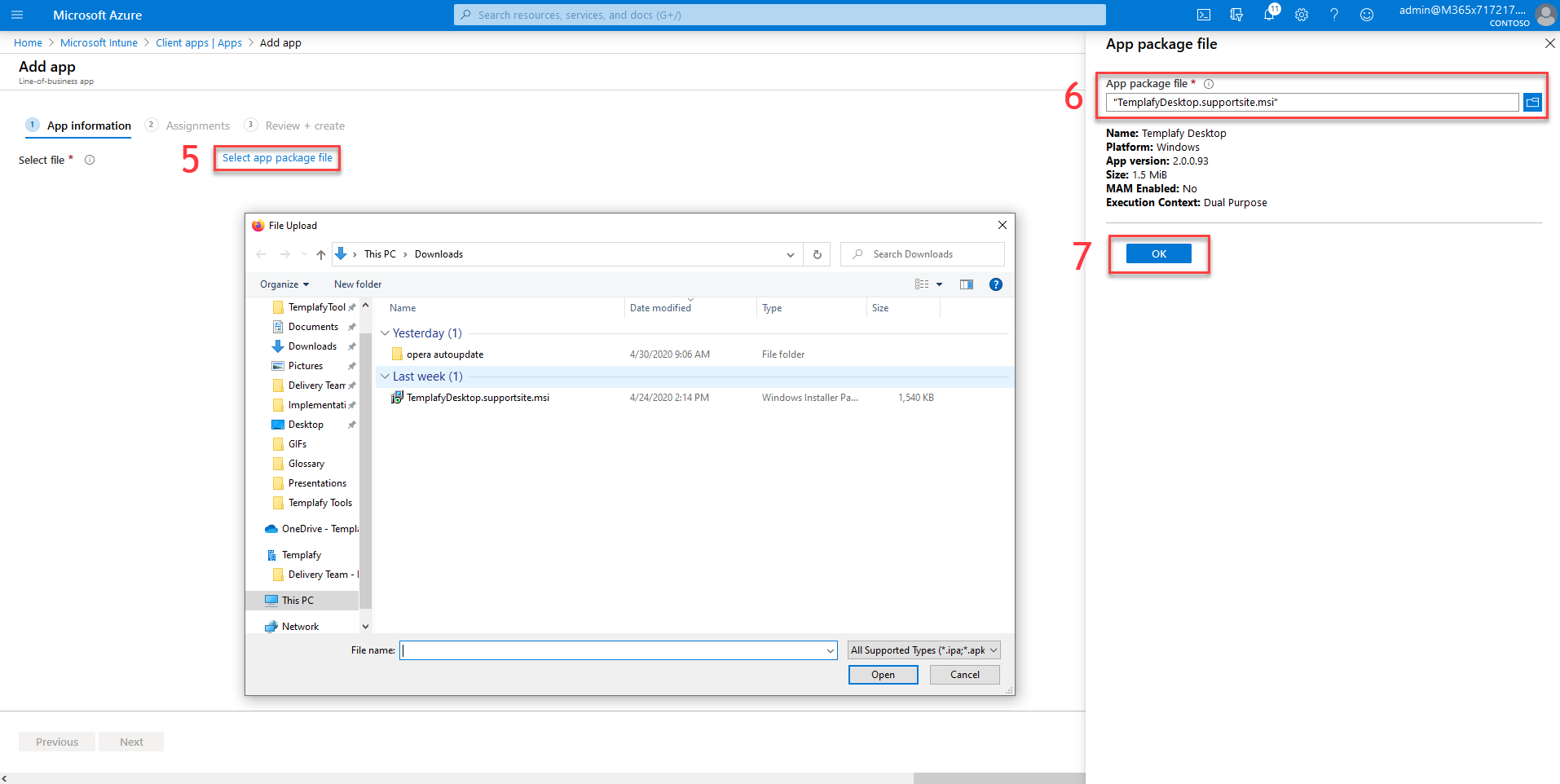Open the Presentations folder
The width and height of the screenshot is (1560, 784).
point(317,483)
